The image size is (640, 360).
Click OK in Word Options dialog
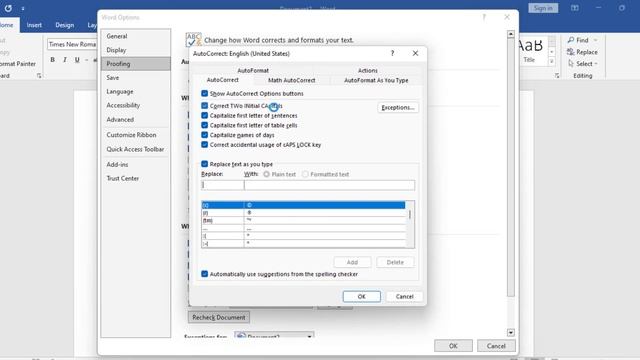coord(453,346)
